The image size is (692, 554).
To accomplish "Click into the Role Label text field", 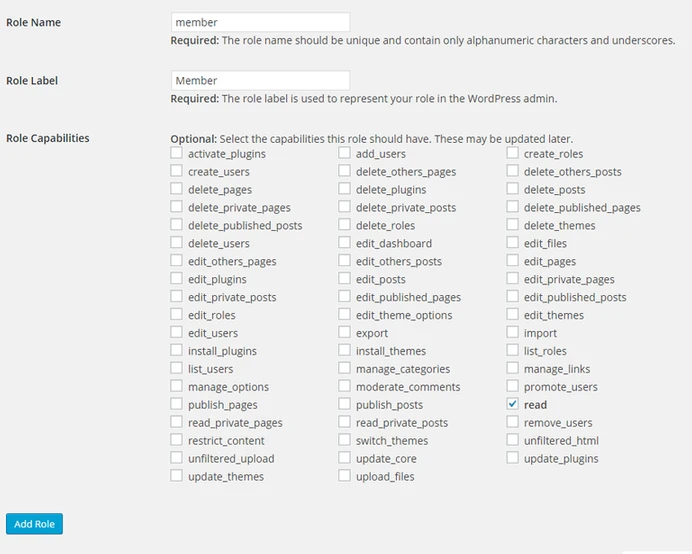I will (x=260, y=80).
